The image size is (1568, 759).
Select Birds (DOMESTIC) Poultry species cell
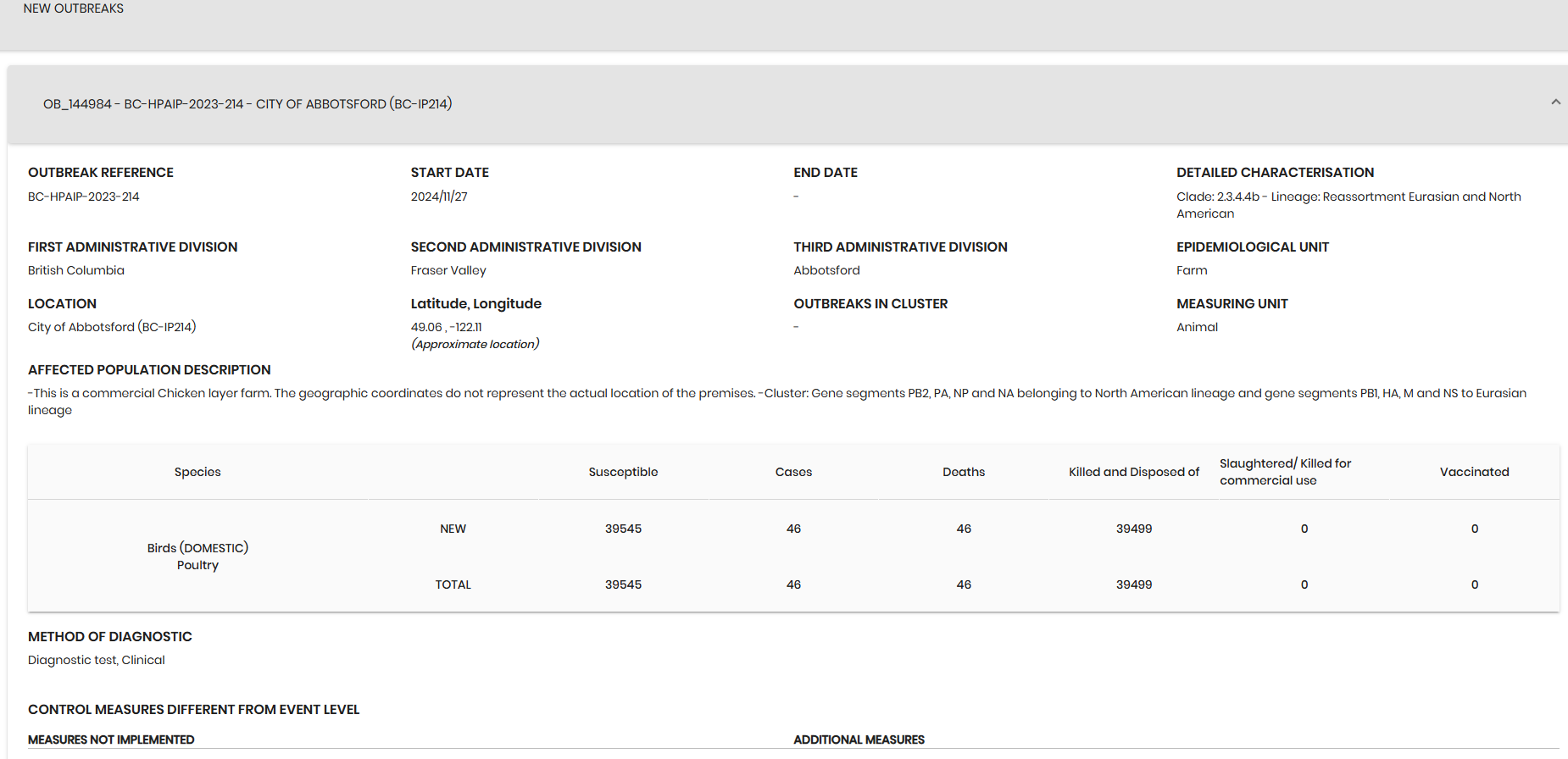pos(197,557)
